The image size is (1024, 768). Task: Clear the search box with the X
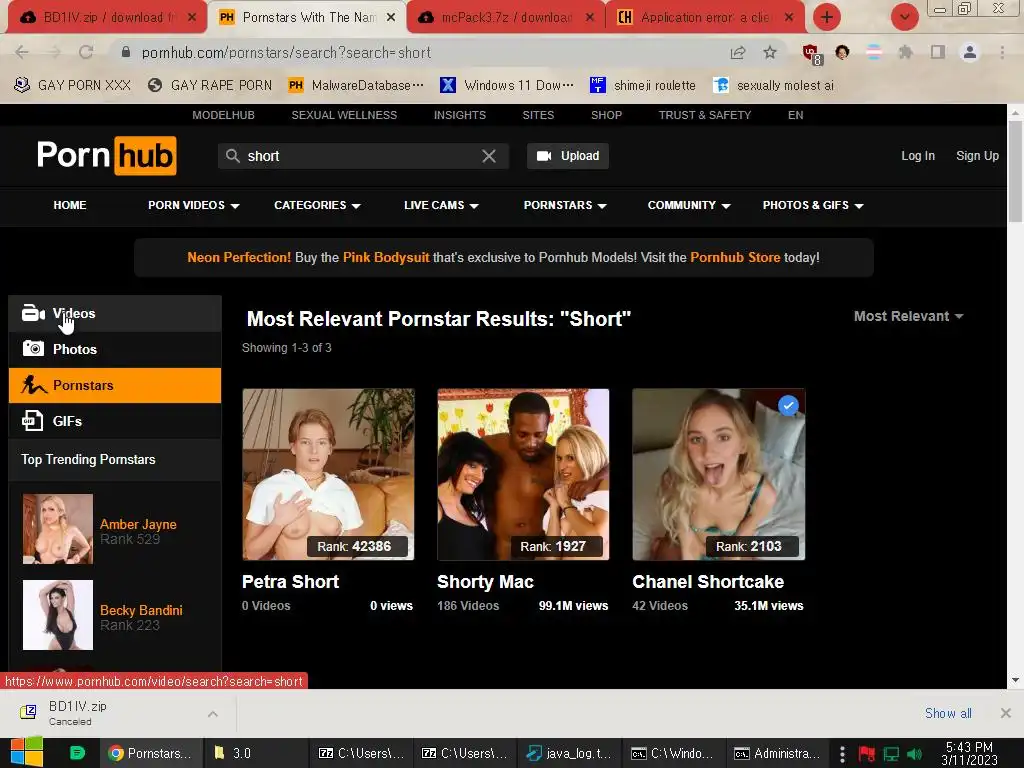[x=488, y=156]
